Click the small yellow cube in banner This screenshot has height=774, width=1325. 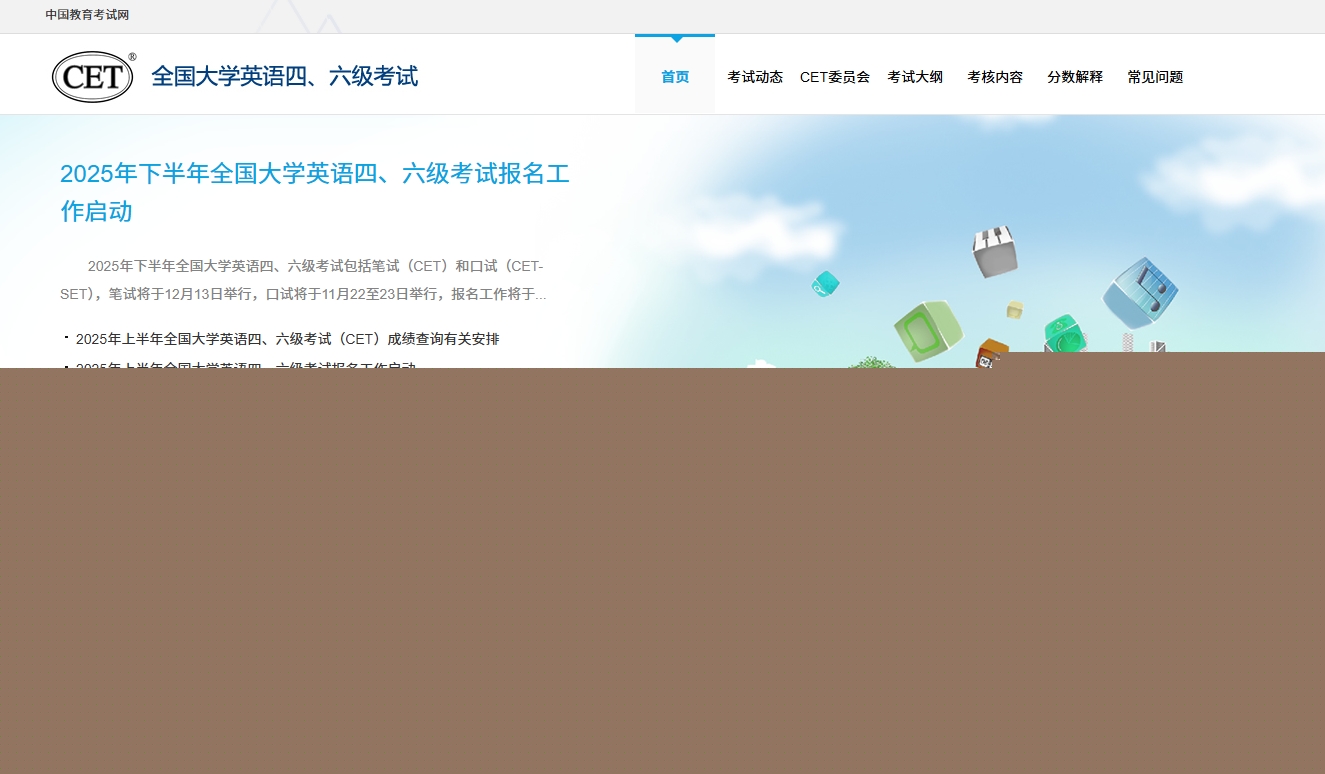(x=1015, y=309)
